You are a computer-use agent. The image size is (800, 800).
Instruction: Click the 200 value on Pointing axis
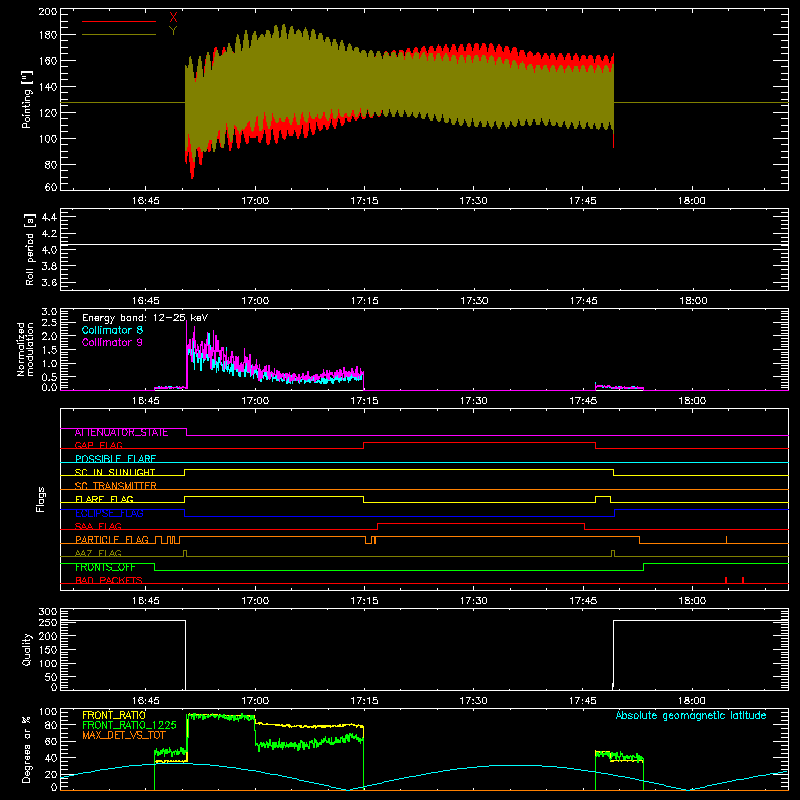coord(48,11)
